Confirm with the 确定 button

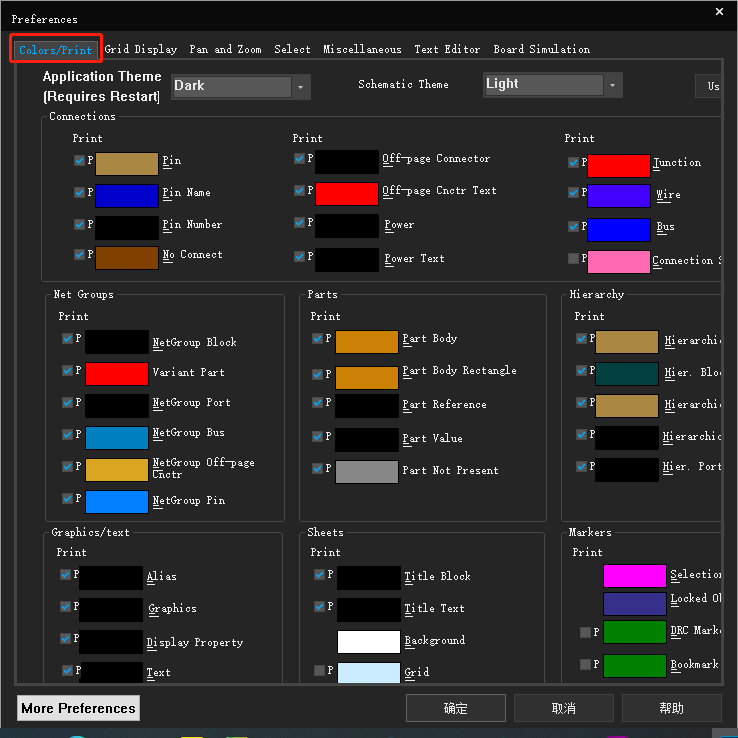455,708
